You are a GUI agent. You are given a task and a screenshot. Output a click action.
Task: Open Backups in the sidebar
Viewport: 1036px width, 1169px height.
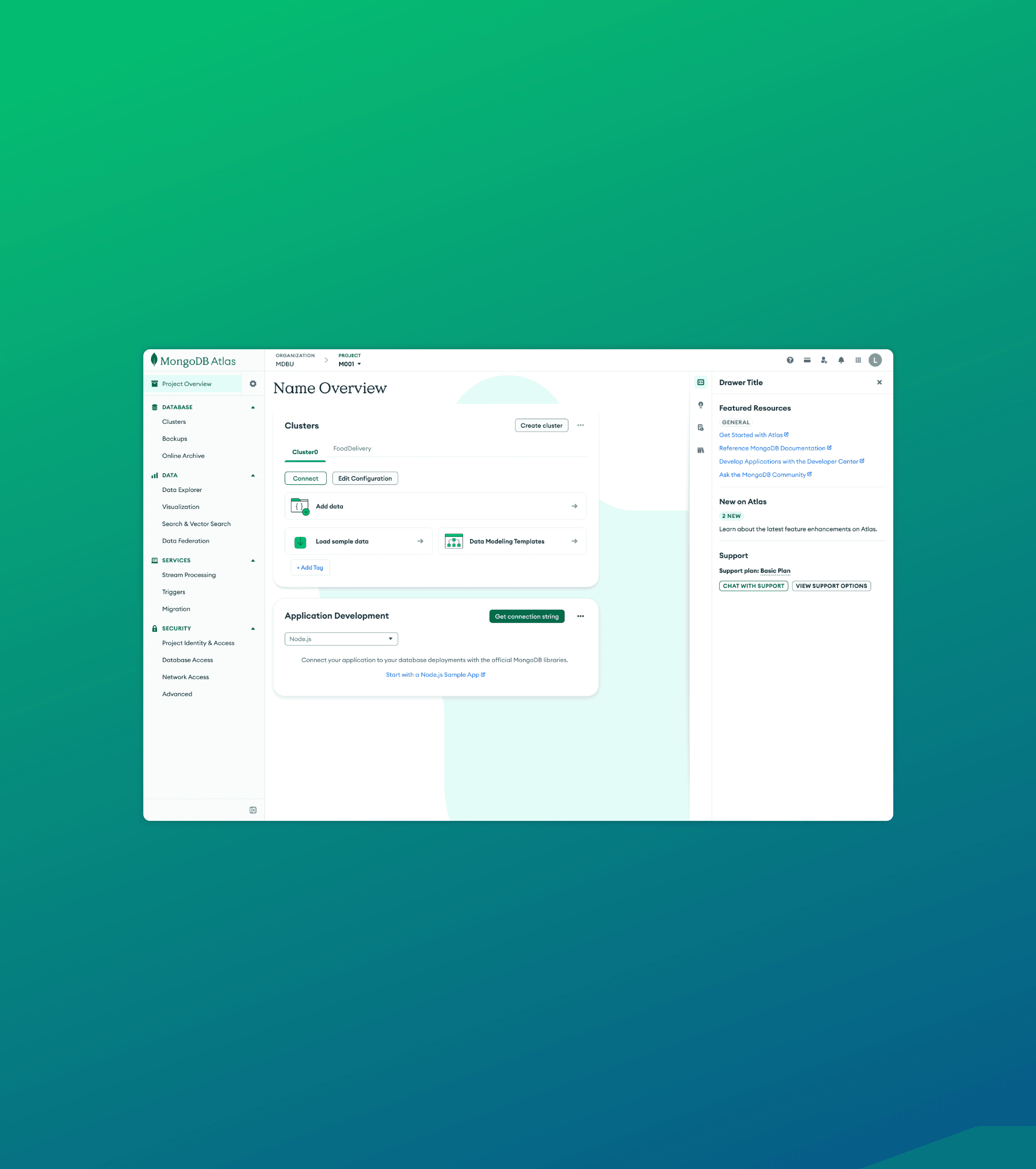[174, 439]
